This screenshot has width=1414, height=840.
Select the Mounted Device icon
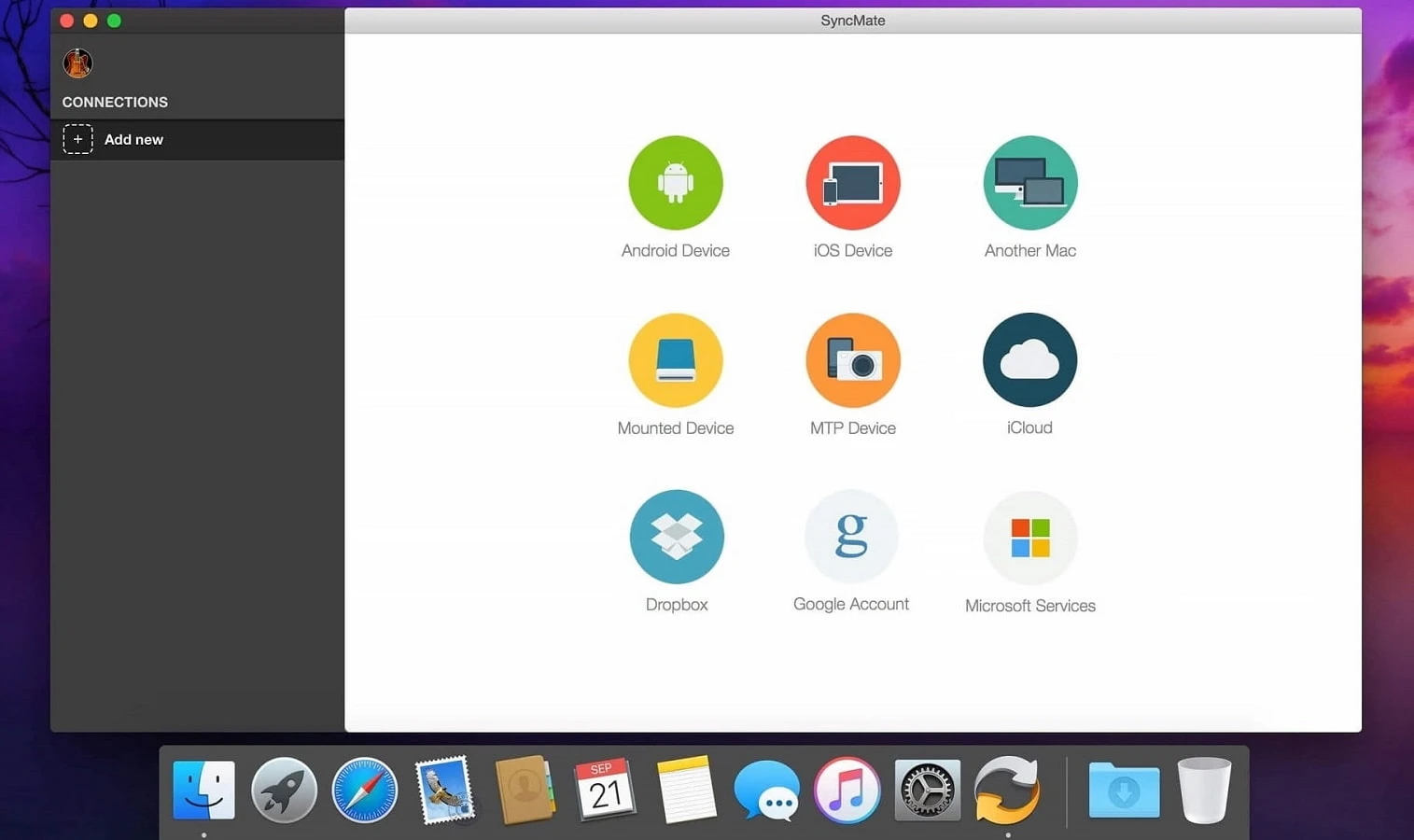click(676, 360)
